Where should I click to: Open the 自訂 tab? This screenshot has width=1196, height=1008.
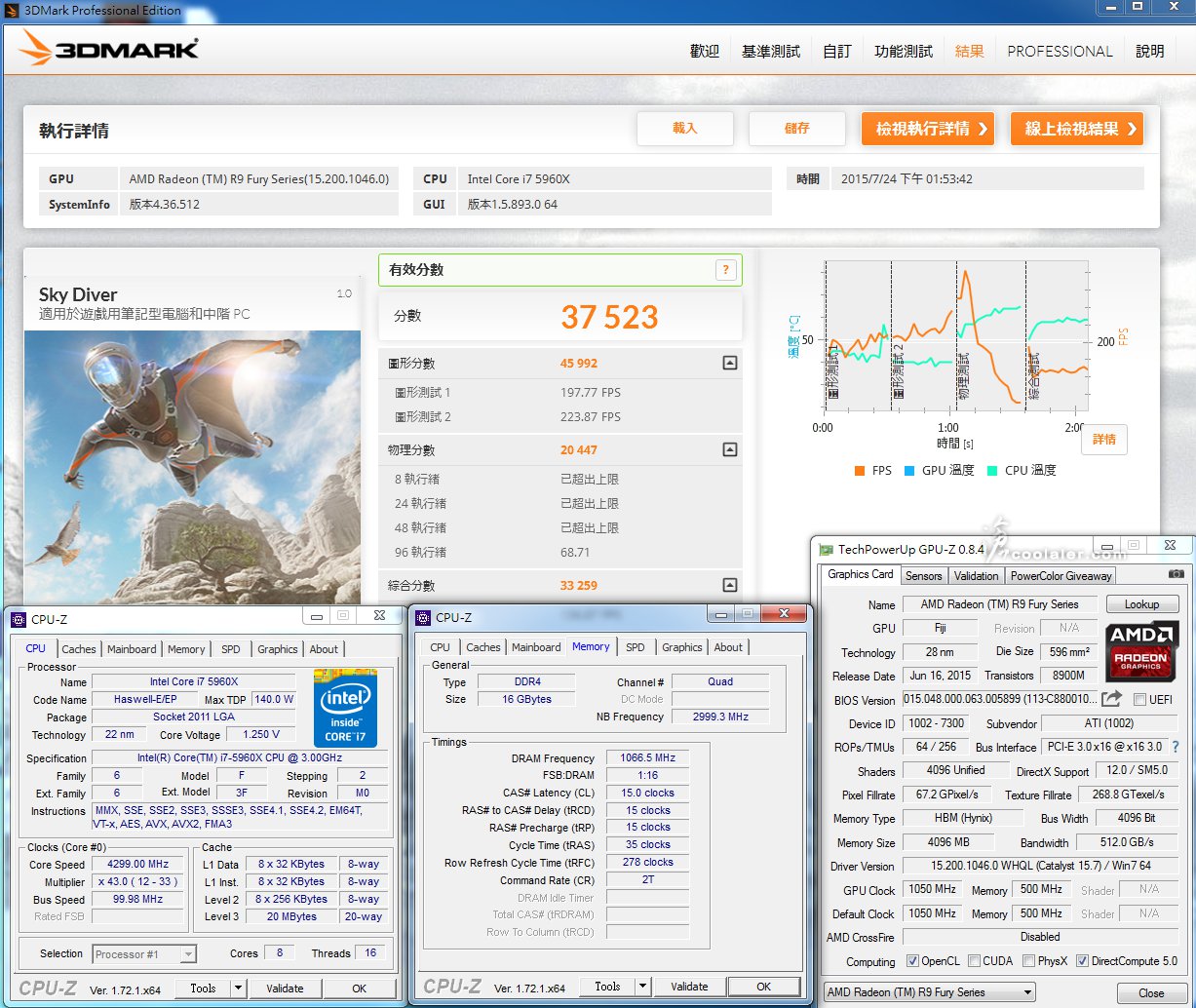[837, 52]
